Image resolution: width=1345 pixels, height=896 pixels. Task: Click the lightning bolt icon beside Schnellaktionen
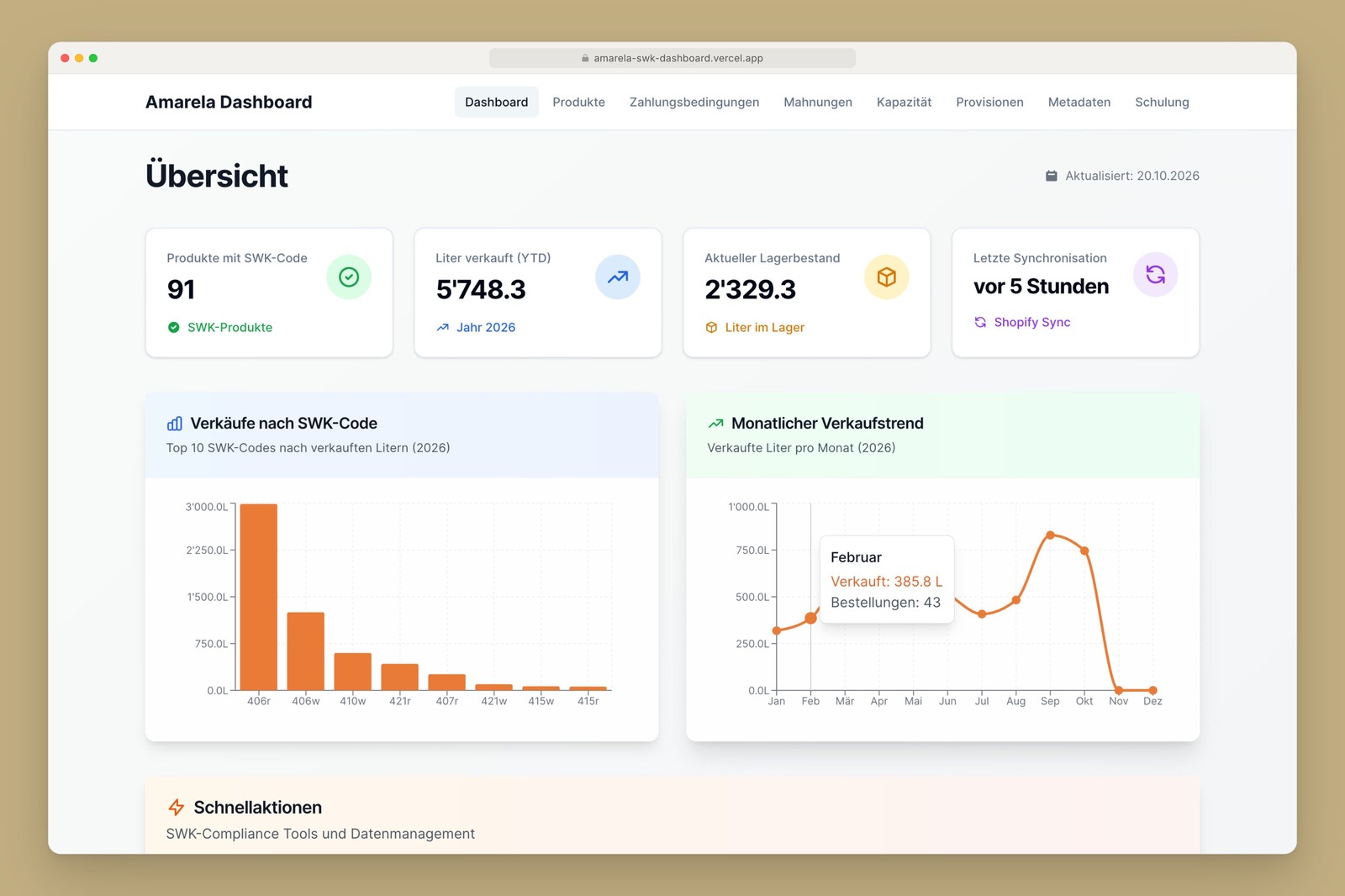[177, 808]
